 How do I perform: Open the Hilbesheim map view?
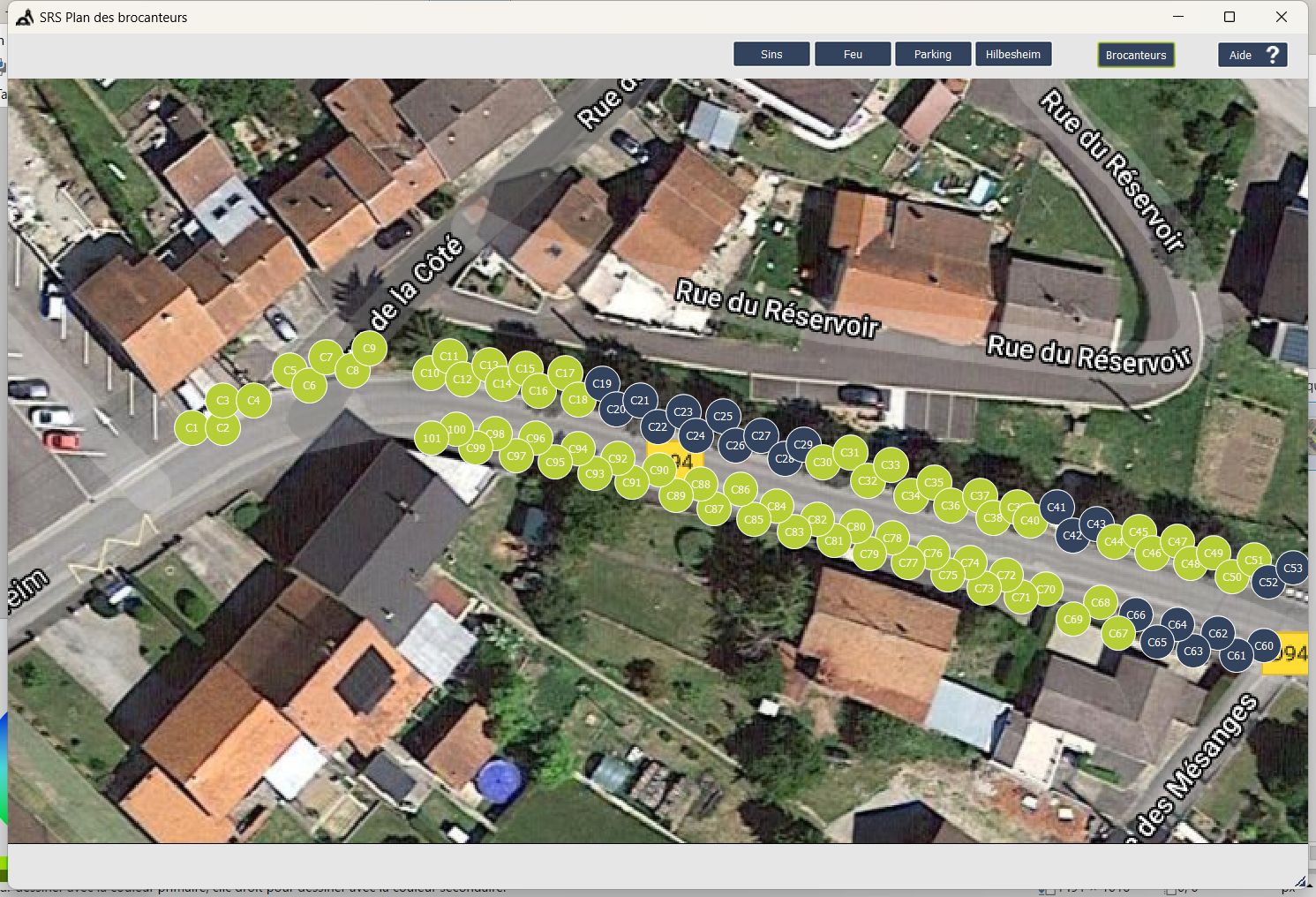click(1013, 55)
